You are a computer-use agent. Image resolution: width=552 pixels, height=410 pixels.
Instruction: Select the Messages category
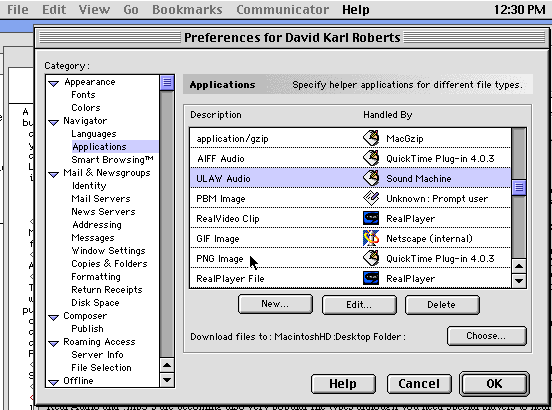[x=93, y=238]
